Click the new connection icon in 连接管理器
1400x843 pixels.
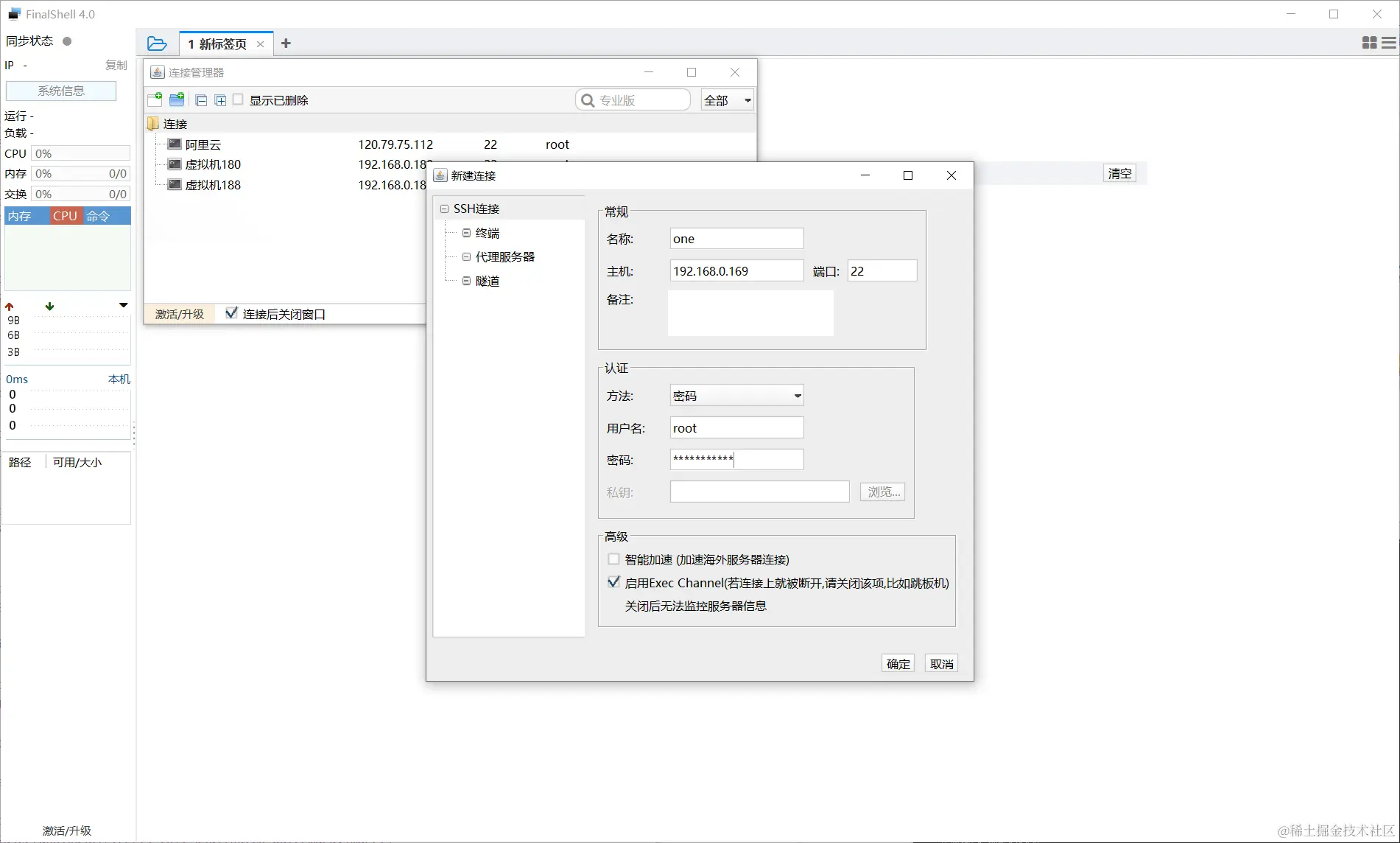click(x=155, y=99)
